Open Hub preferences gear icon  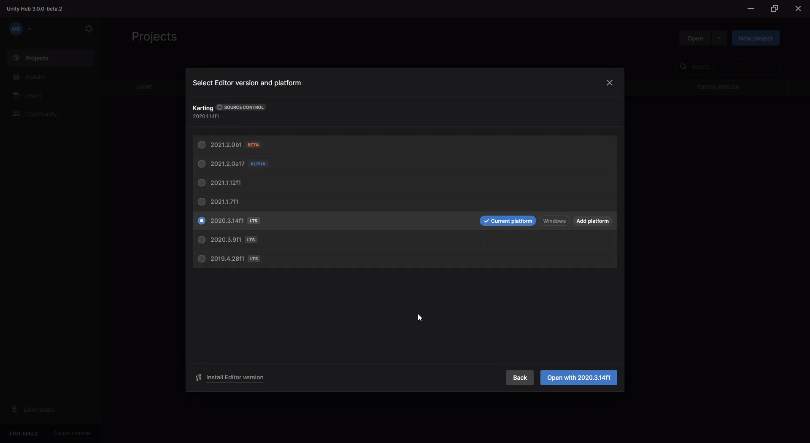(x=88, y=29)
